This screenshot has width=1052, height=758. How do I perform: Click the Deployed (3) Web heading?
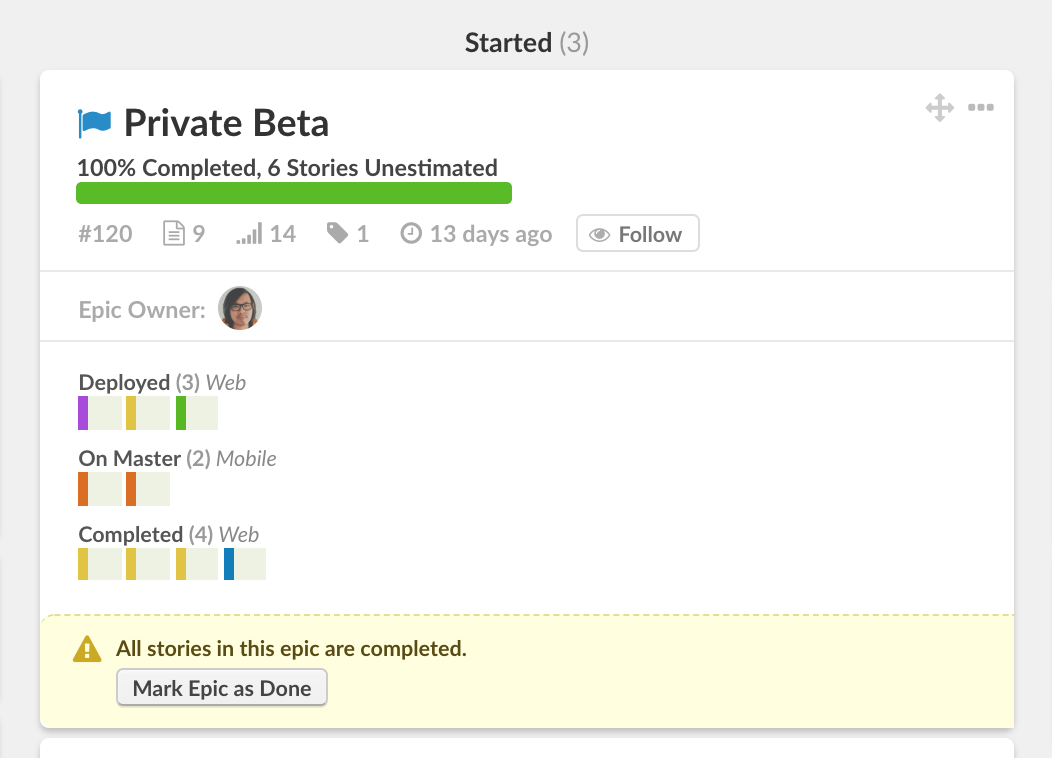162,382
